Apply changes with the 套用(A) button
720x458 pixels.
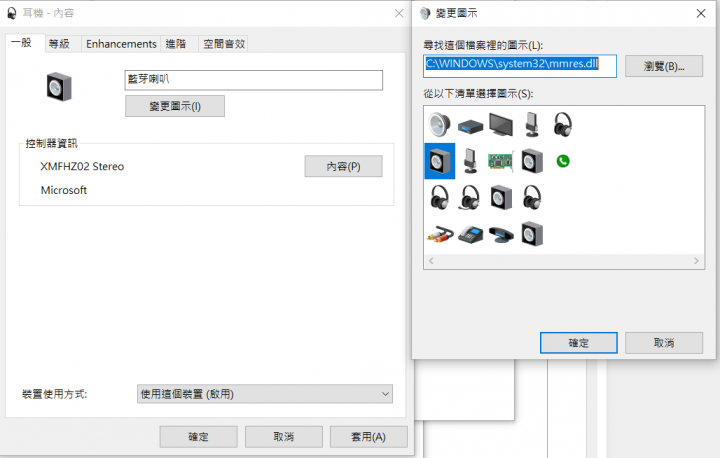[369, 436]
